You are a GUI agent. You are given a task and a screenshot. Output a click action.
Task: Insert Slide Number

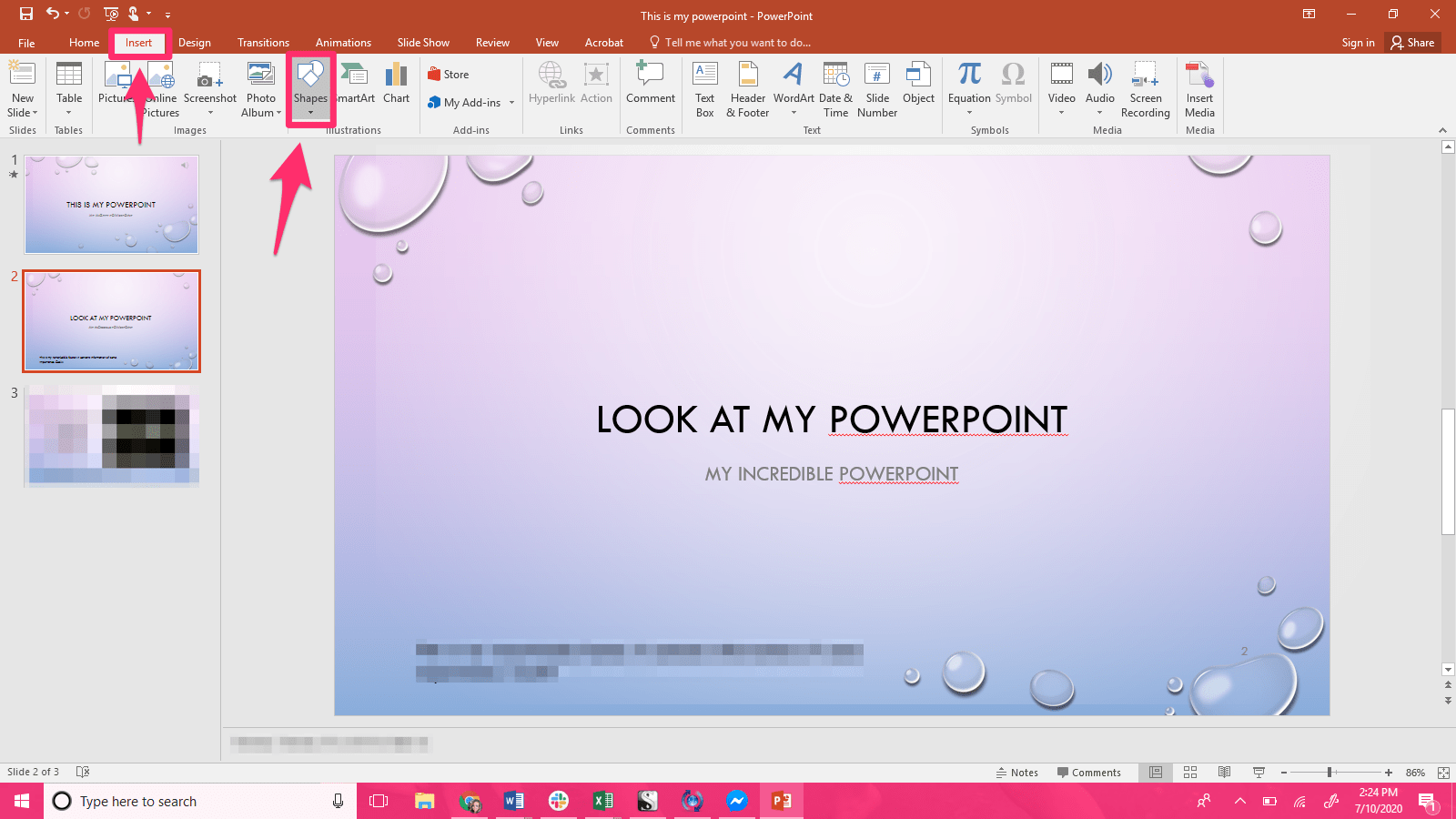(877, 88)
